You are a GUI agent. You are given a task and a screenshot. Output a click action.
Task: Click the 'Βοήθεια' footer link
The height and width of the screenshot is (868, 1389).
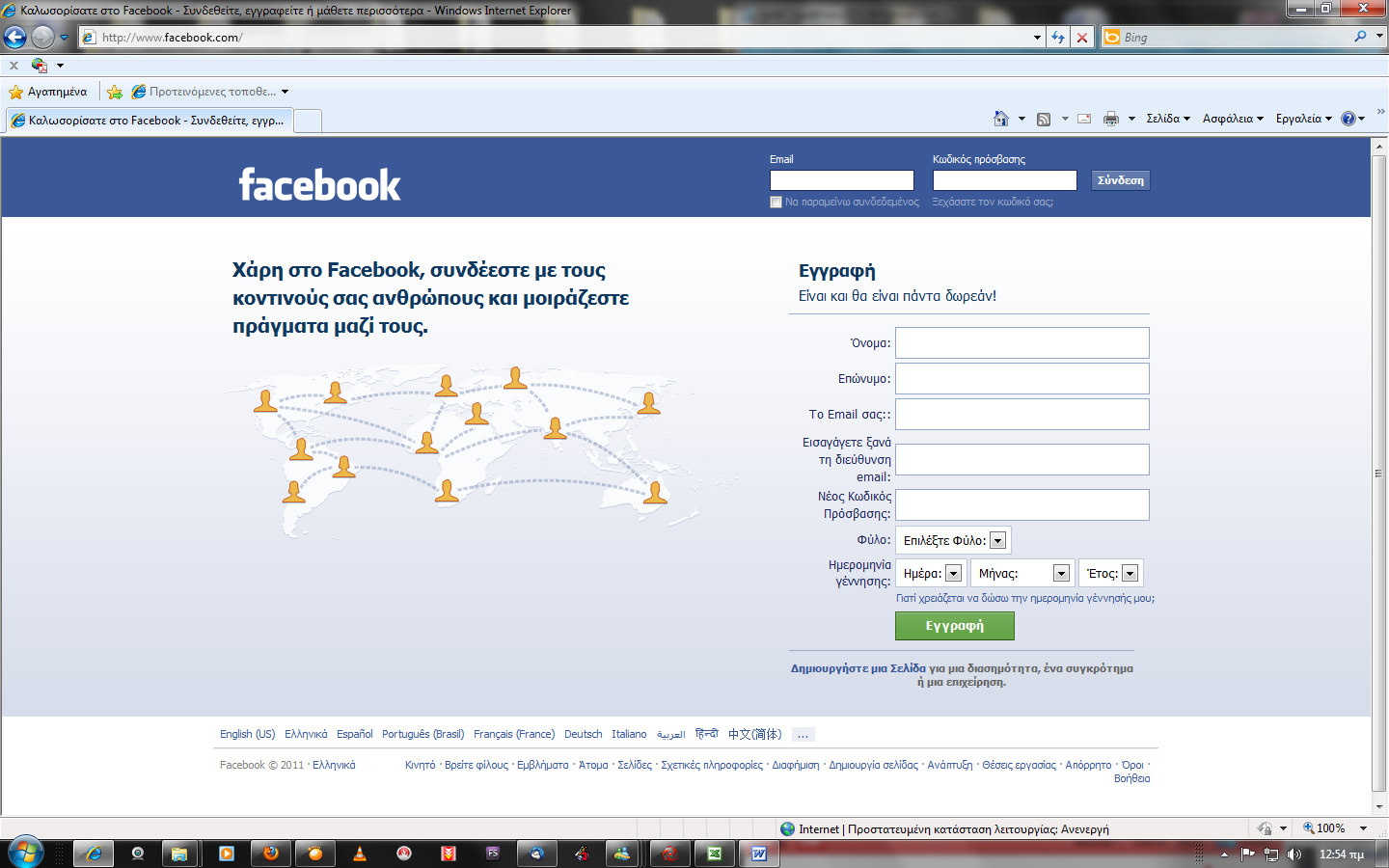coord(1131,778)
